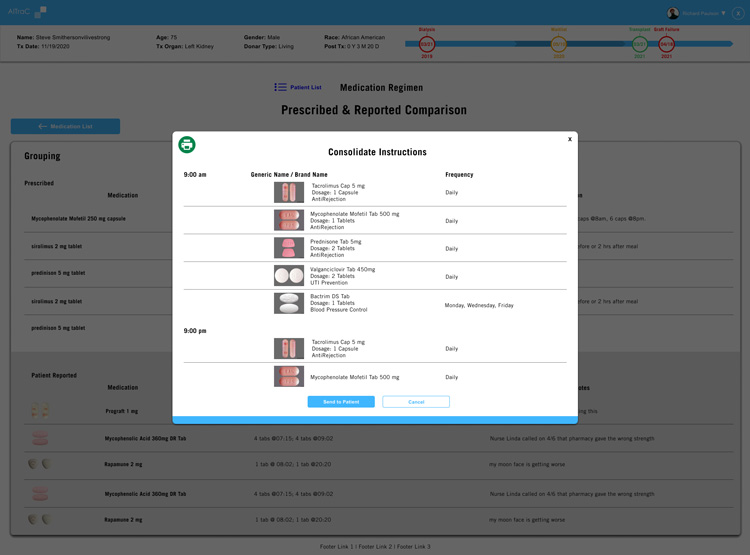This screenshot has height=555, width=750.
Task: Select the Dialysis 2019 timeline marker
Action: (x=427, y=44)
